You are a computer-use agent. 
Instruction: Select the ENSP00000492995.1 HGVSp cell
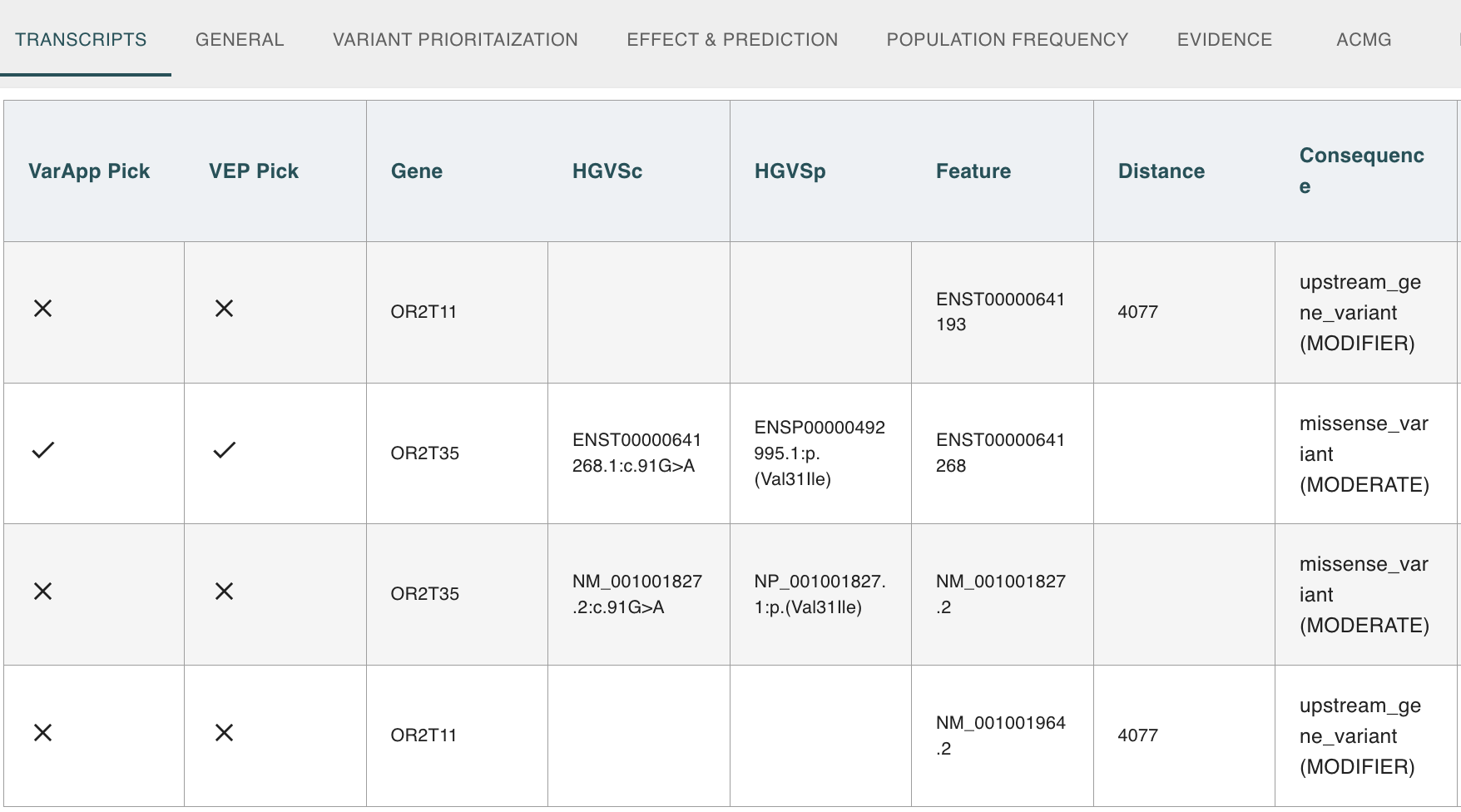[x=820, y=453]
